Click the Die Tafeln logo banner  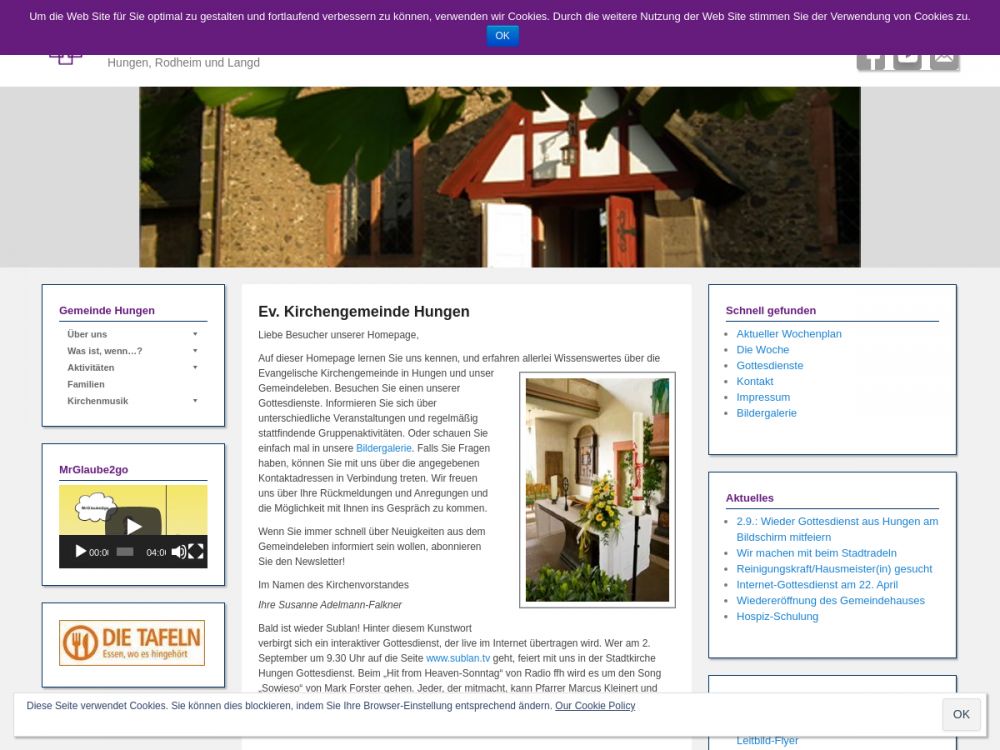(x=132, y=643)
